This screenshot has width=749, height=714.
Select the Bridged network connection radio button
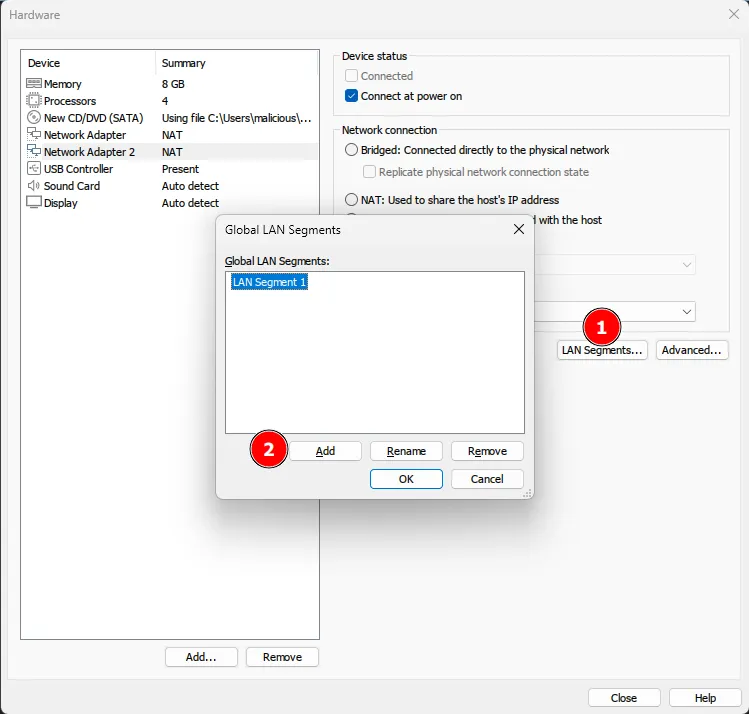[351, 150]
